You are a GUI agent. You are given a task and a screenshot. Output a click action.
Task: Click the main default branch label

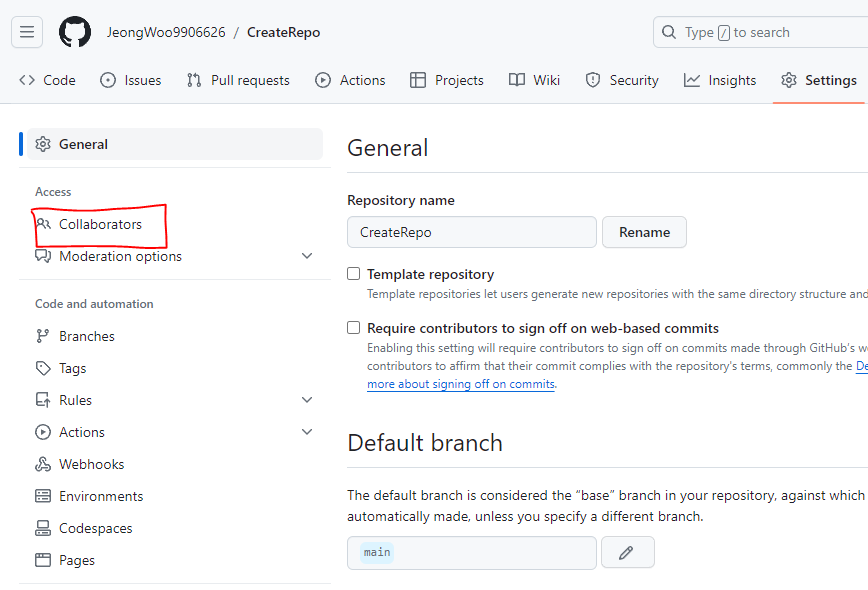pyautogui.click(x=377, y=552)
